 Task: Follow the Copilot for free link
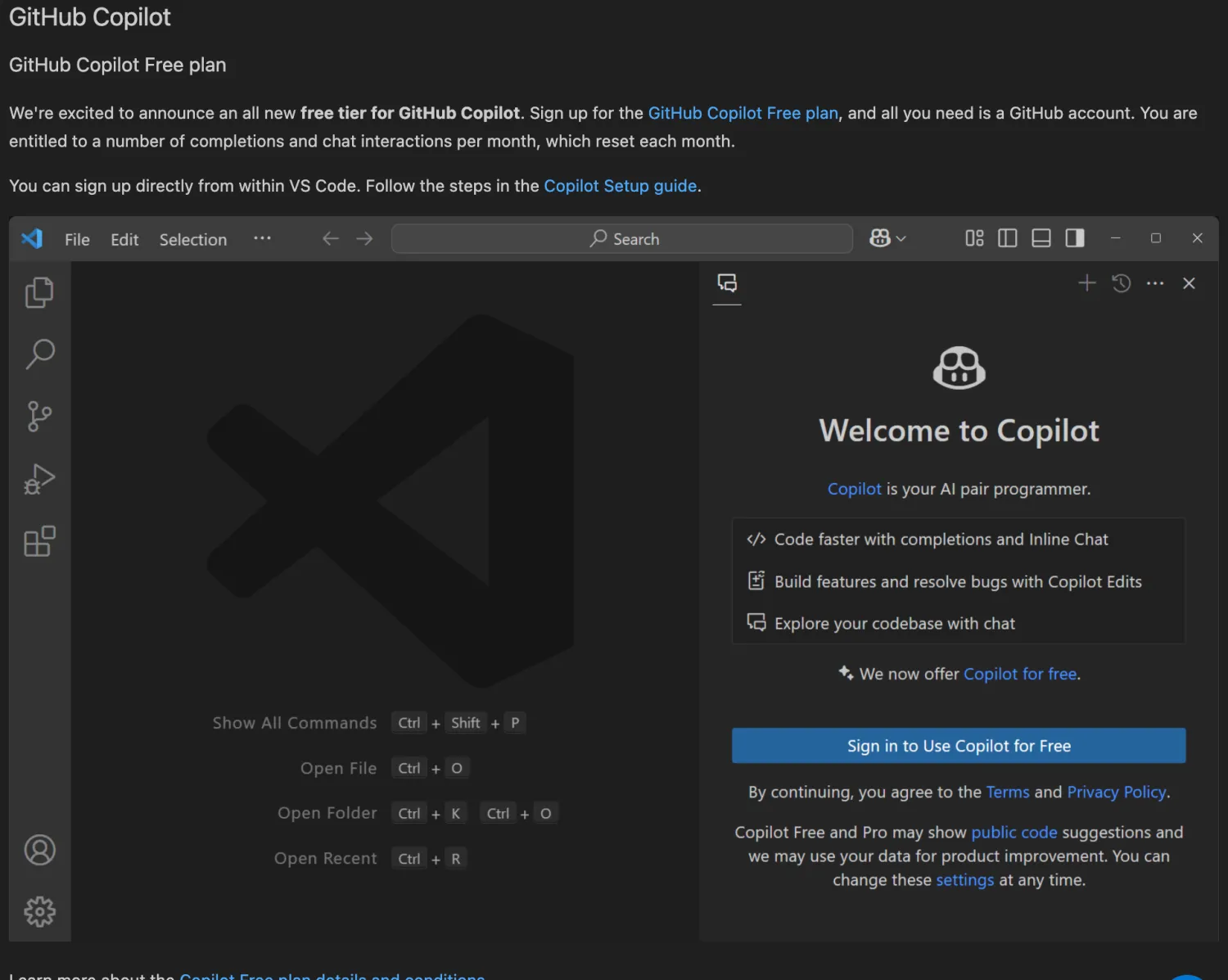(x=1020, y=674)
